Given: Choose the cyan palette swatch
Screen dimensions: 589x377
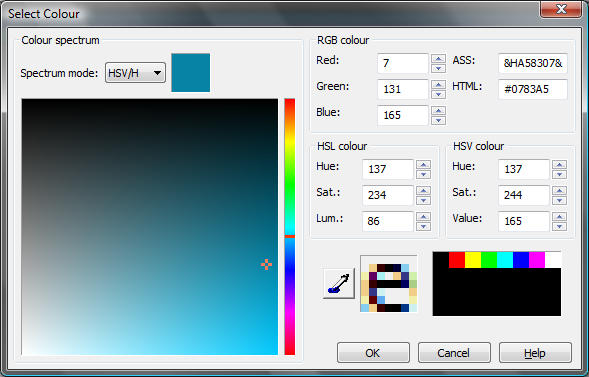Looking at the screenshot, I should coord(505,260).
